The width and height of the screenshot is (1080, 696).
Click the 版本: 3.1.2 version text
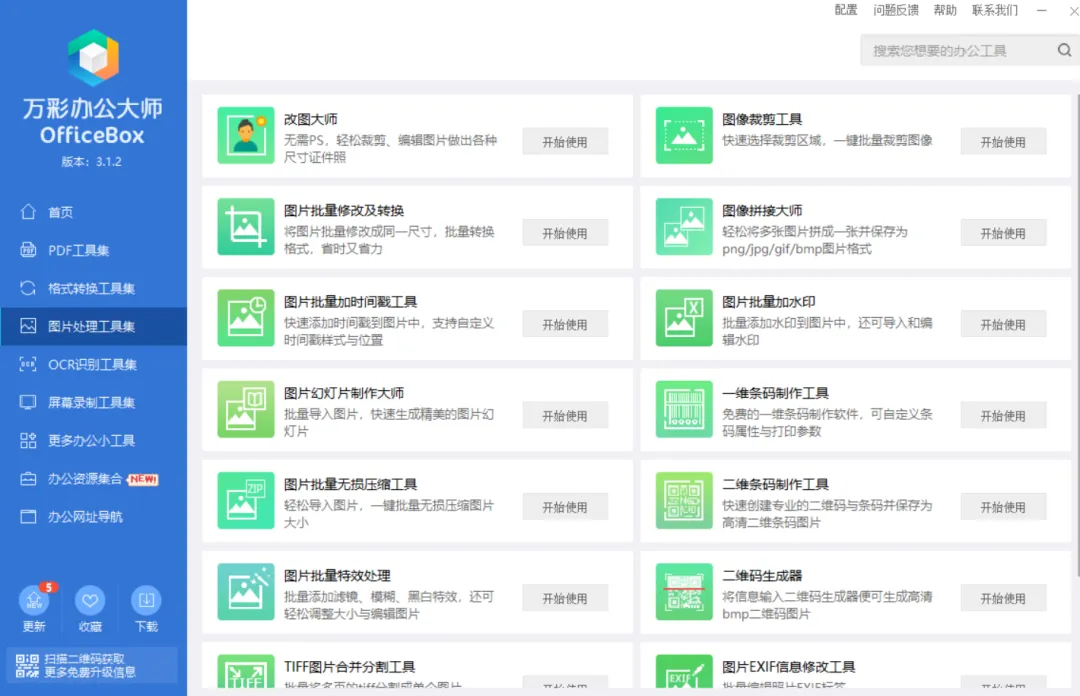click(x=92, y=162)
